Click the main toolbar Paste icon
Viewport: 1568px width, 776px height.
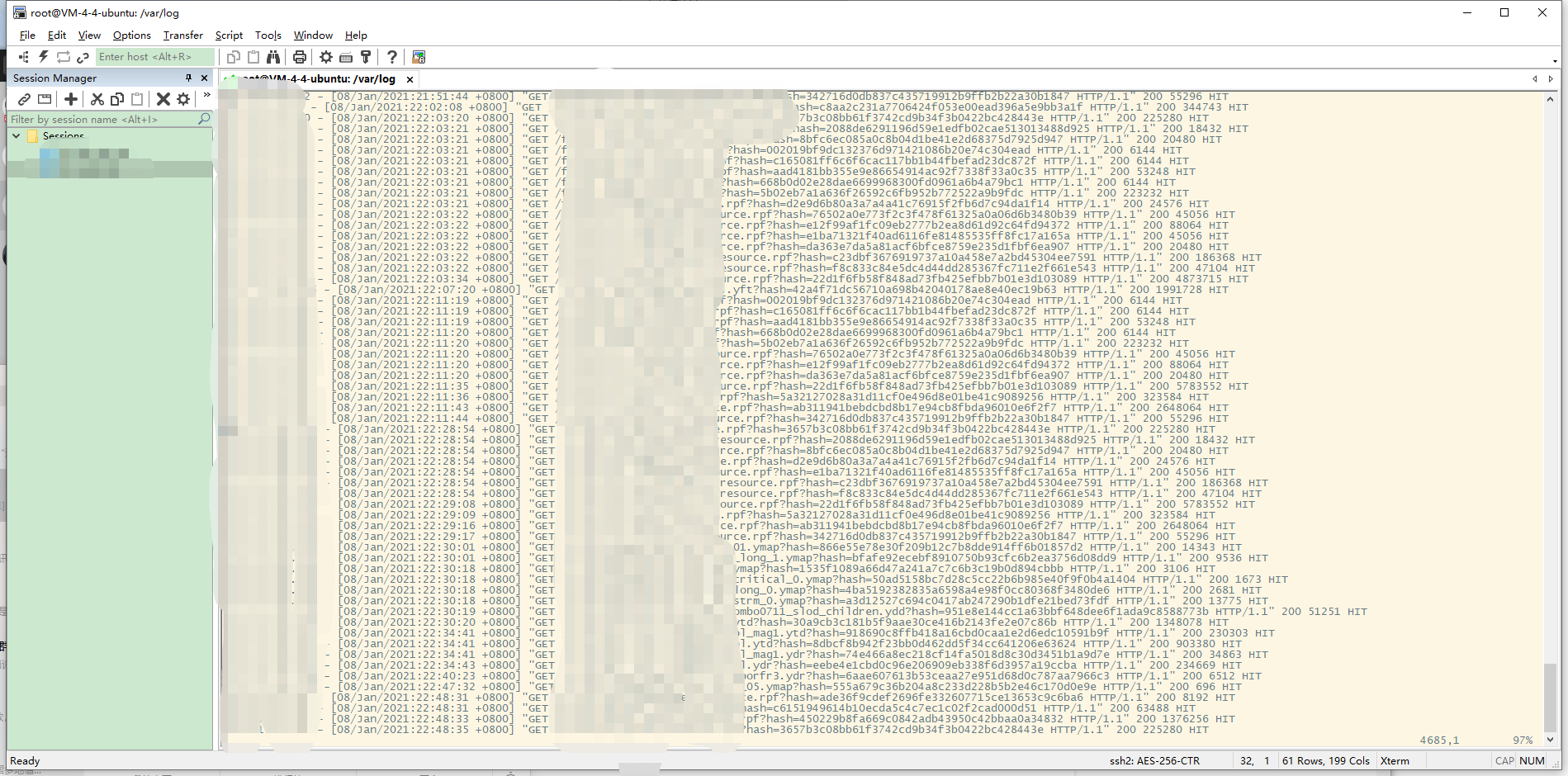coord(253,57)
